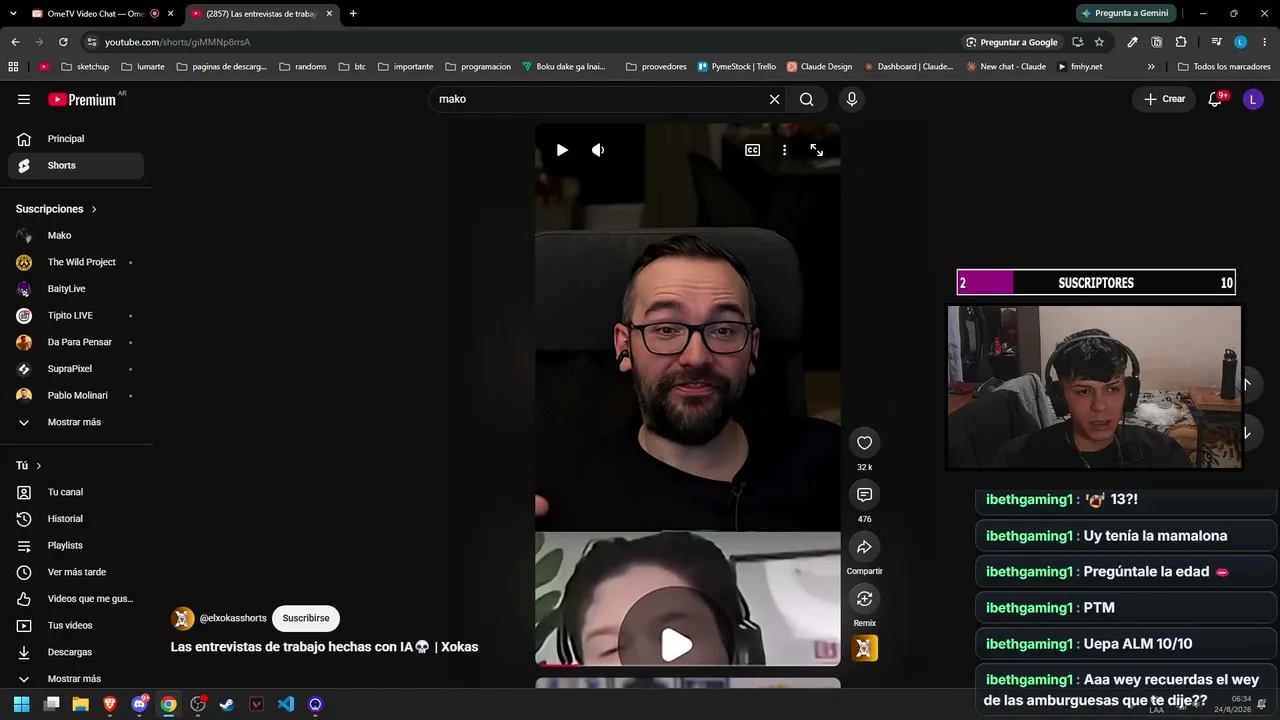The height and width of the screenshot is (720, 1280).
Task: Click the install/cast screen icon in the address bar
Action: tap(1077, 42)
